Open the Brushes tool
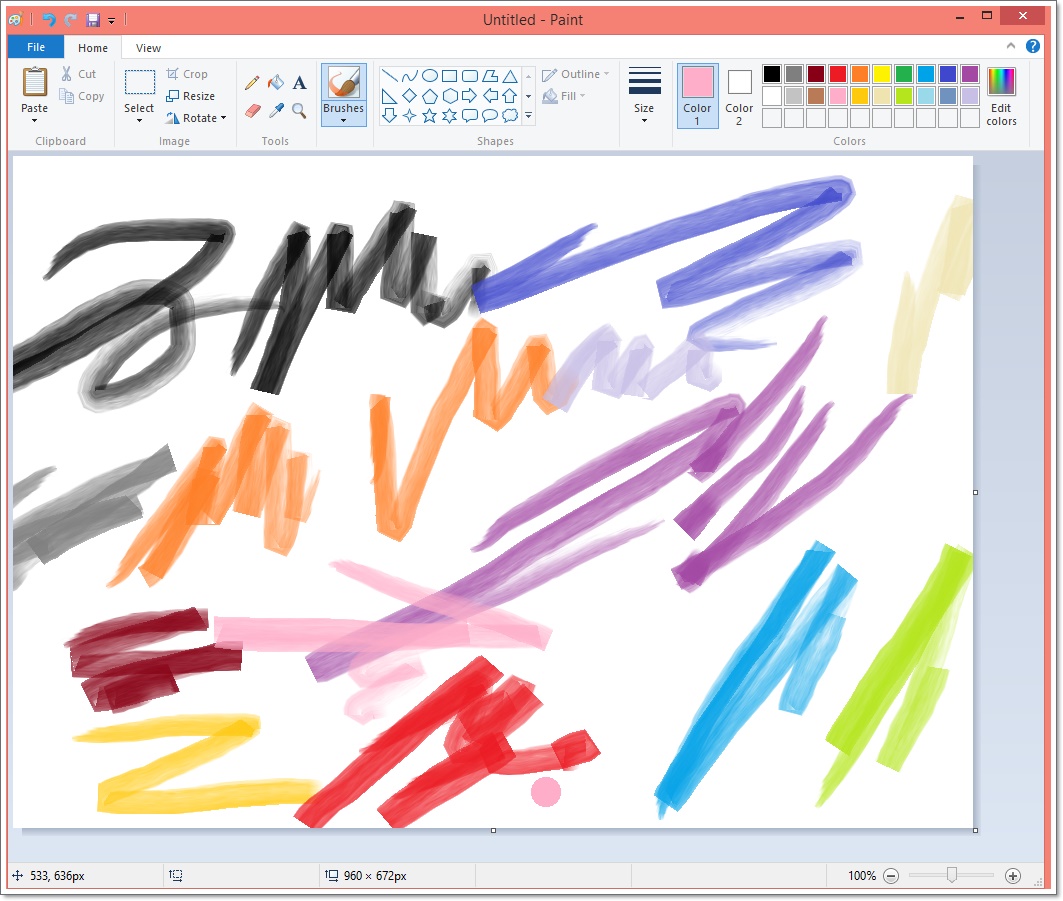 pos(343,87)
